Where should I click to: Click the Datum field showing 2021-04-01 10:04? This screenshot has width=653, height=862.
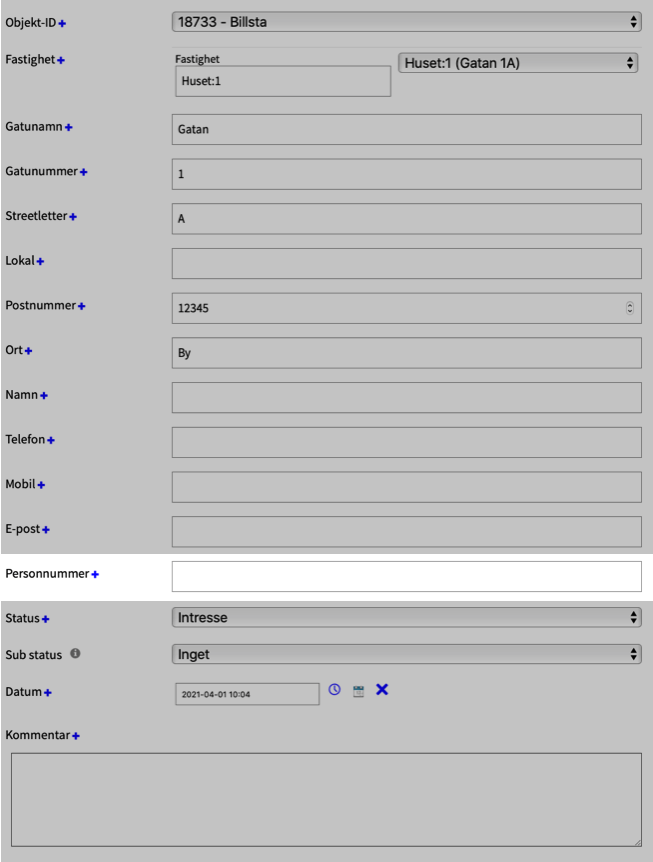pos(247,693)
